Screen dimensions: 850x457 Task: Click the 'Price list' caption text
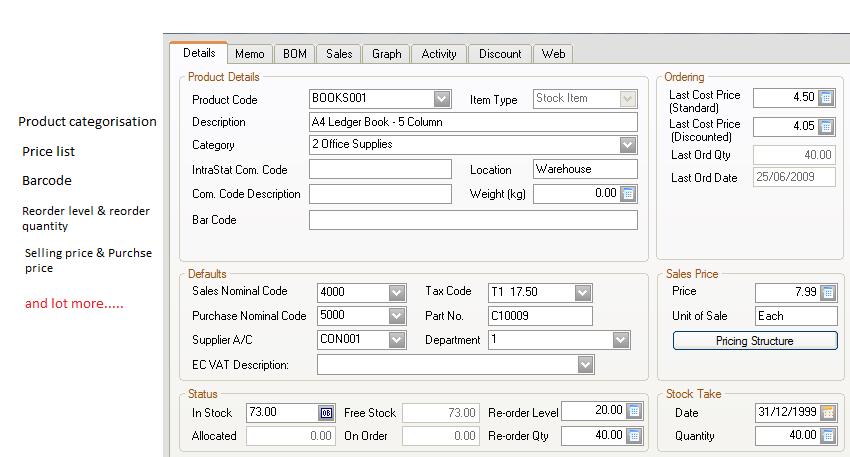click(x=48, y=152)
